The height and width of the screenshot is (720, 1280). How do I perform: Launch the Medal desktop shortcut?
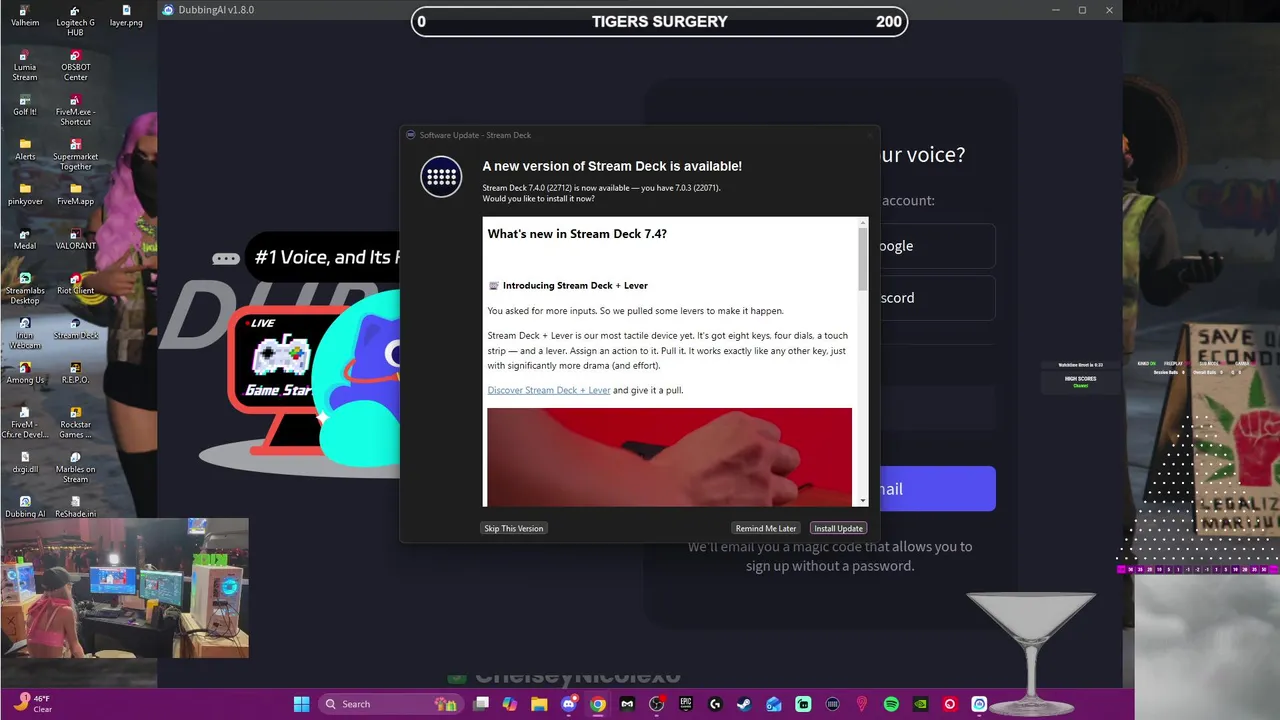click(25, 239)
